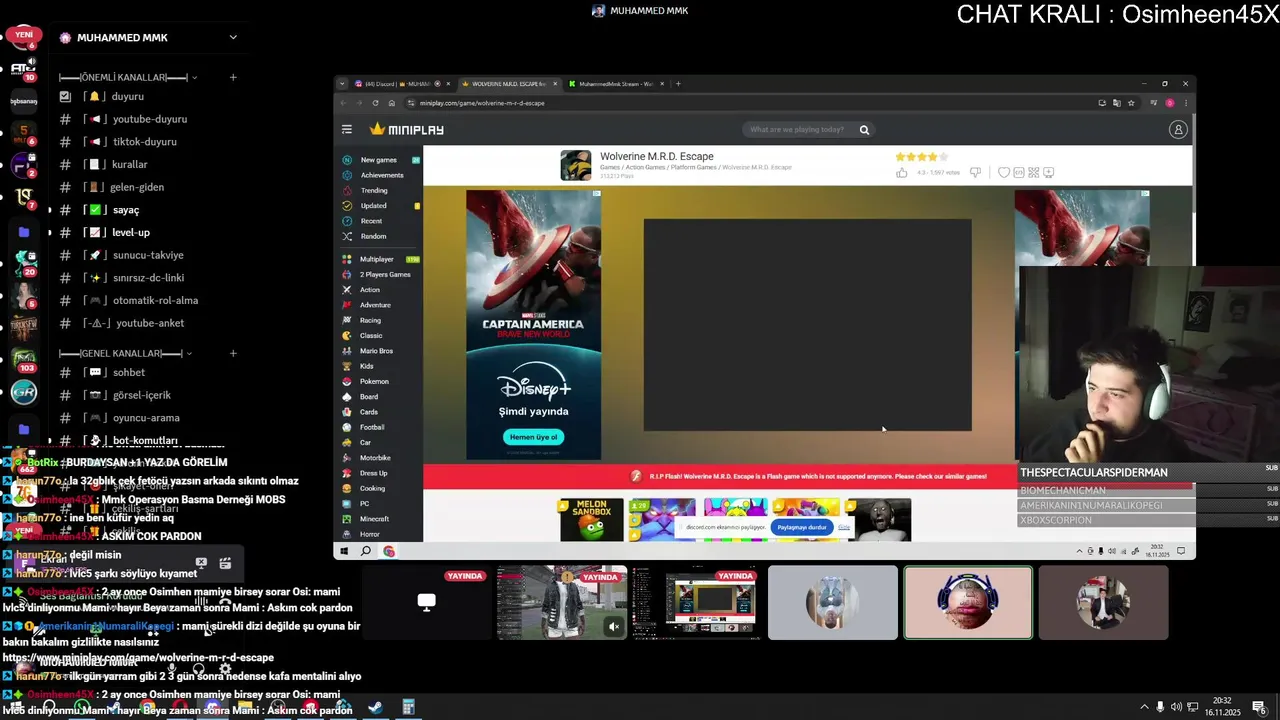Open the youtube-duyuru channel

pyautogui.click(x=150, y=119)
